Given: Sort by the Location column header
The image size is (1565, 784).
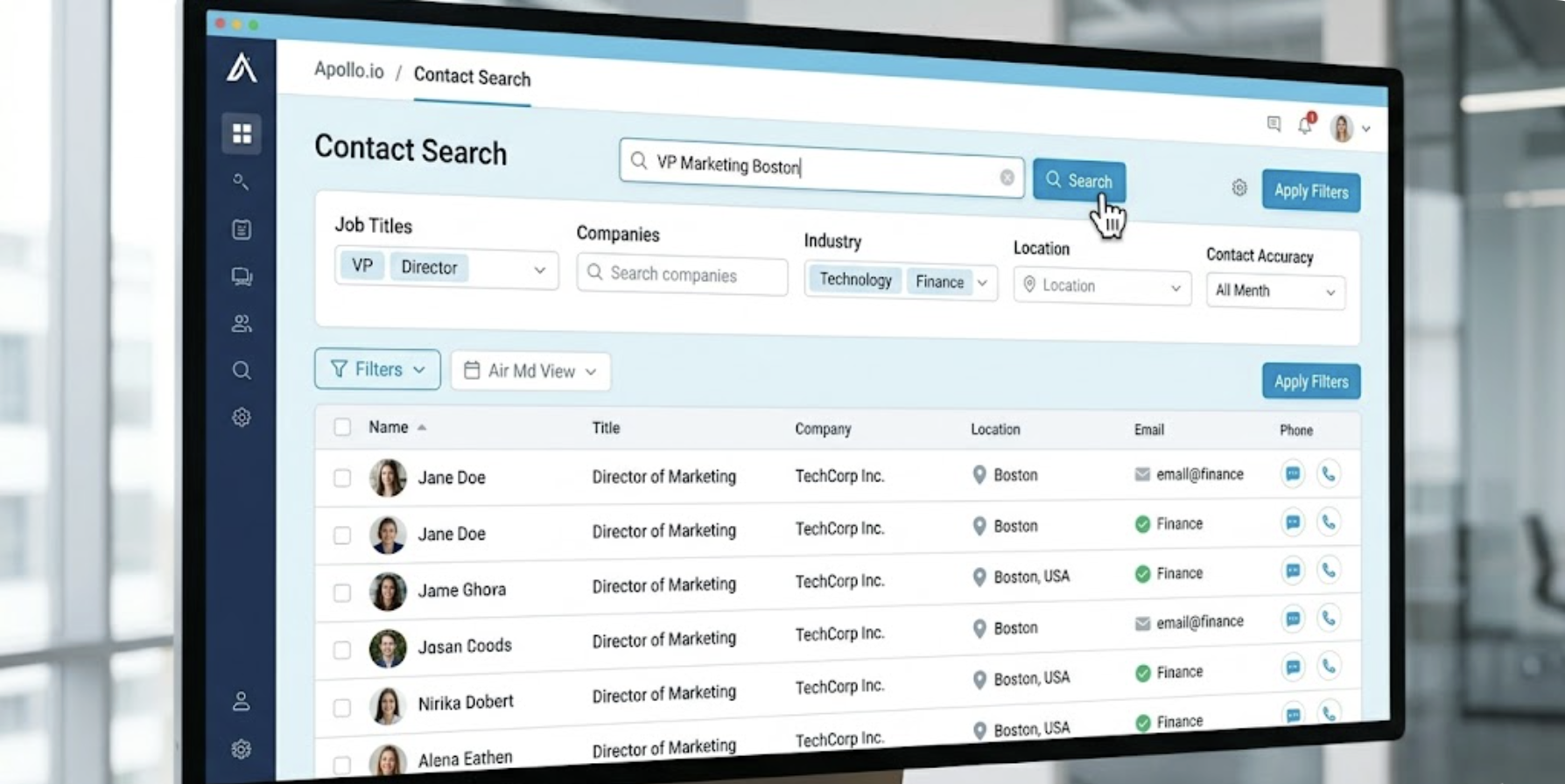Looking at the screenshot, I should pyautogui.click(x=995, y=430).
